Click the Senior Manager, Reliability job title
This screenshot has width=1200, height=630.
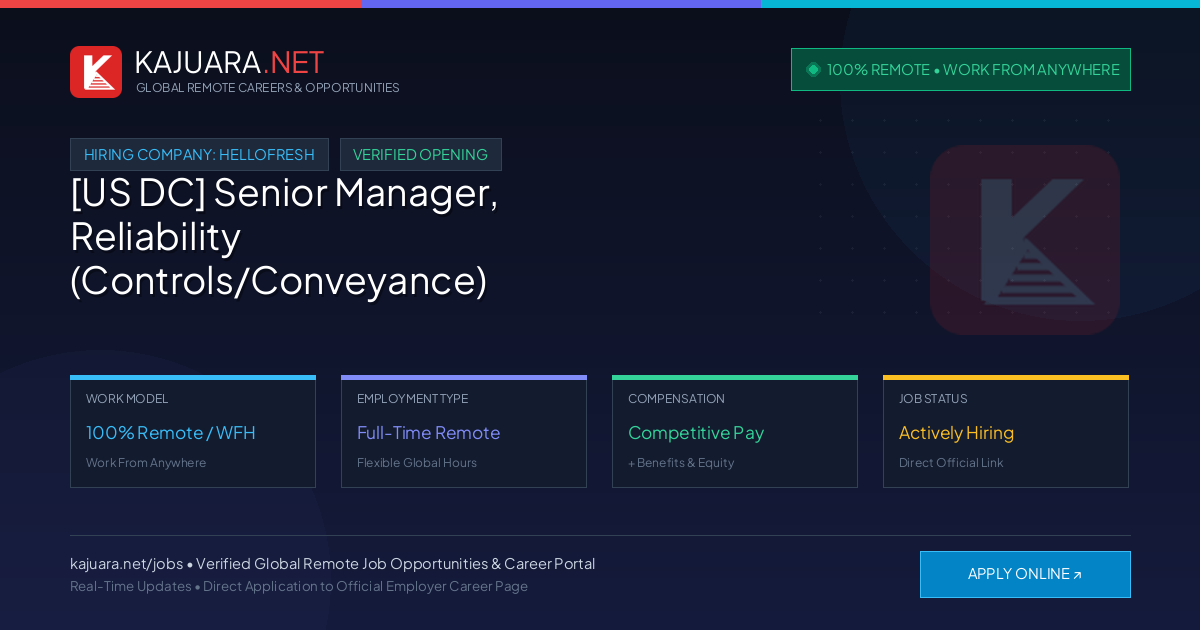coord(285,236)
